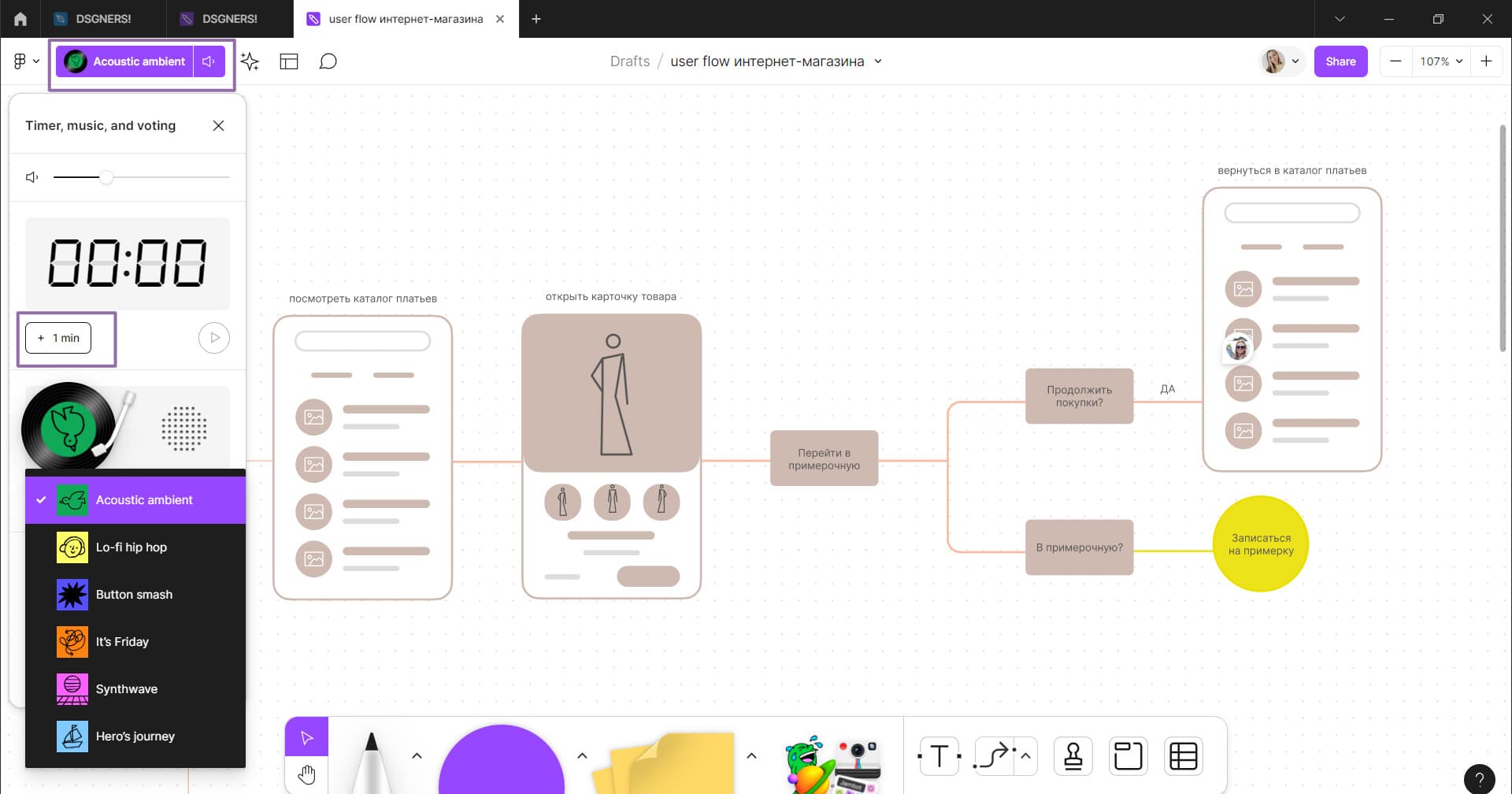
Task: Select Acoustic ambient in the music list
Action: click(135, 500)
